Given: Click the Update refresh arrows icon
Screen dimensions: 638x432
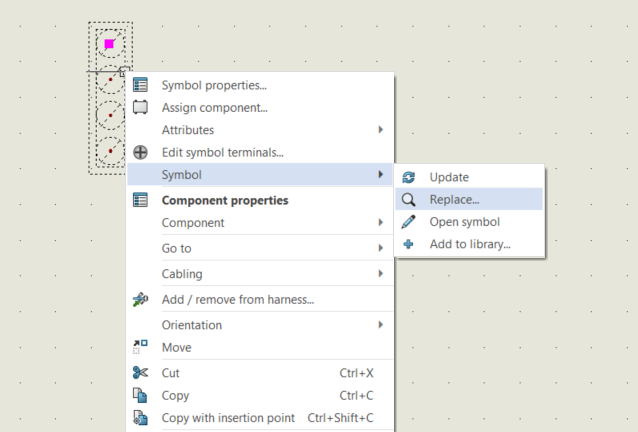Looking at the screenshot, I should point(409,177).
